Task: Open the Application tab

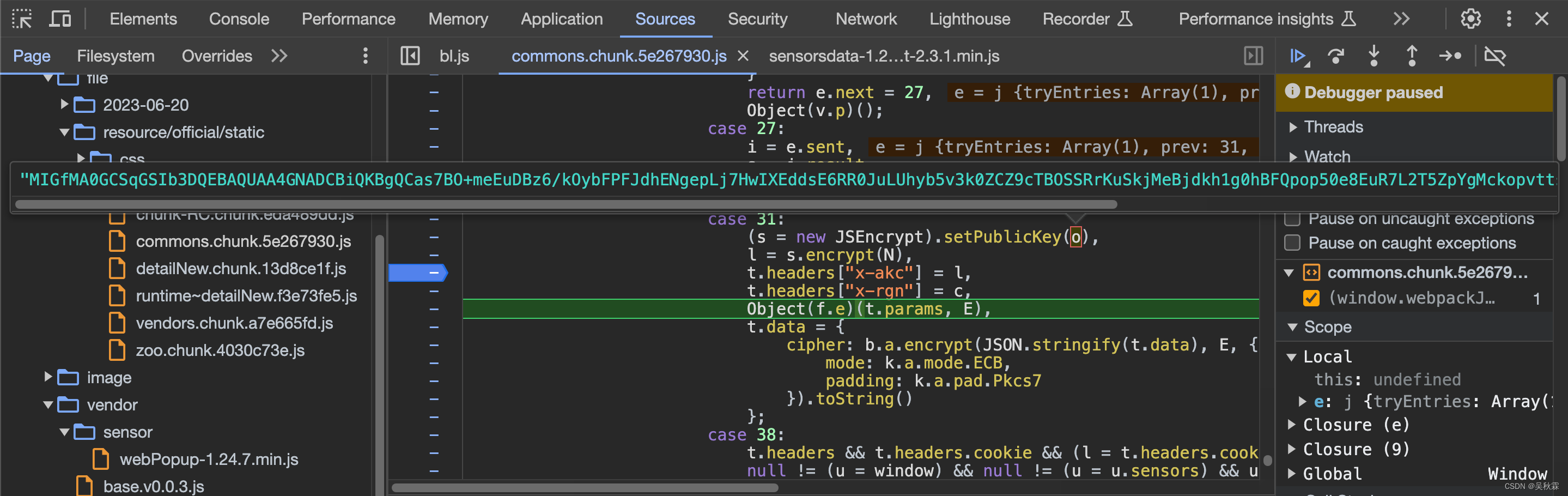Action: coord(561,19)
